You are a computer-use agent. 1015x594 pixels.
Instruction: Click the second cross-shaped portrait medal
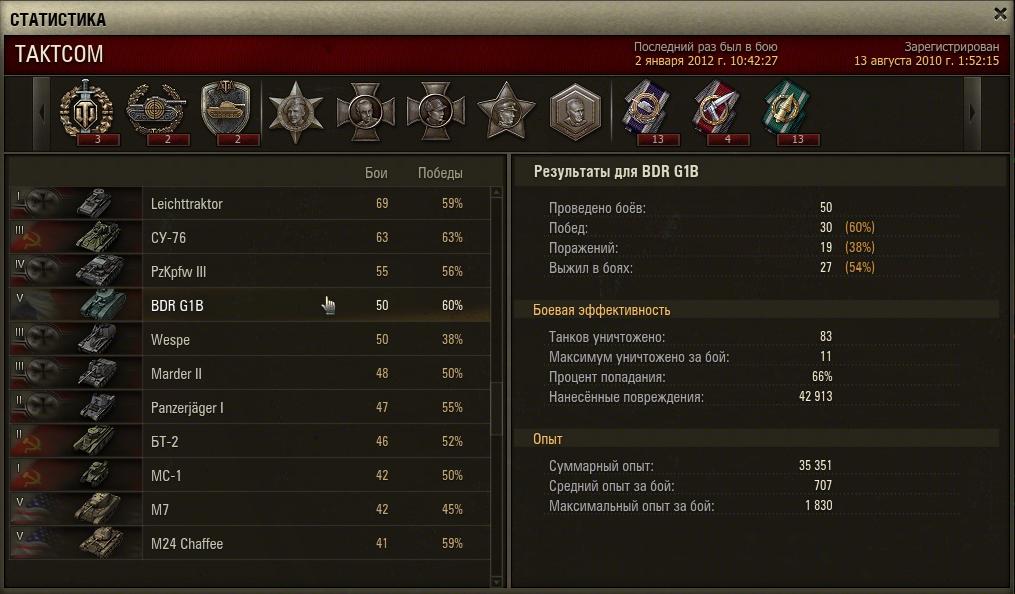point(436,111)
